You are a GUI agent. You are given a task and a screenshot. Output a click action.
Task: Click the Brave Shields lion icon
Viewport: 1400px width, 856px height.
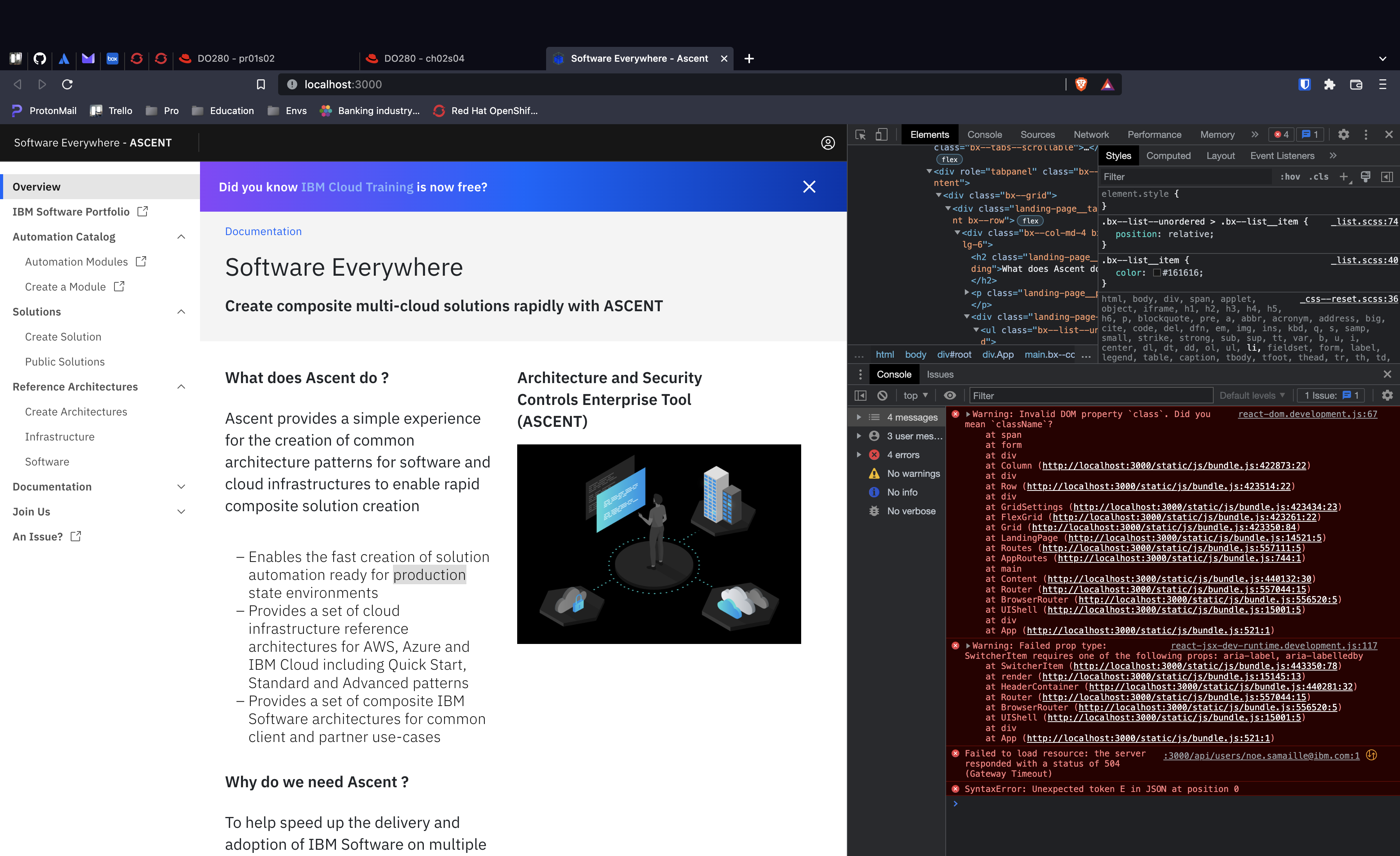[1081, 85]
